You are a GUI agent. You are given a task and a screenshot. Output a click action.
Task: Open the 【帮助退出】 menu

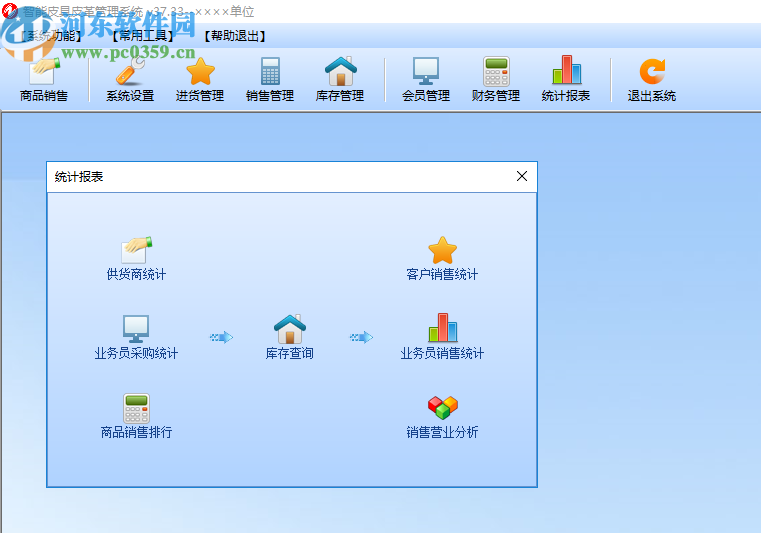click(x=235, y=36)
